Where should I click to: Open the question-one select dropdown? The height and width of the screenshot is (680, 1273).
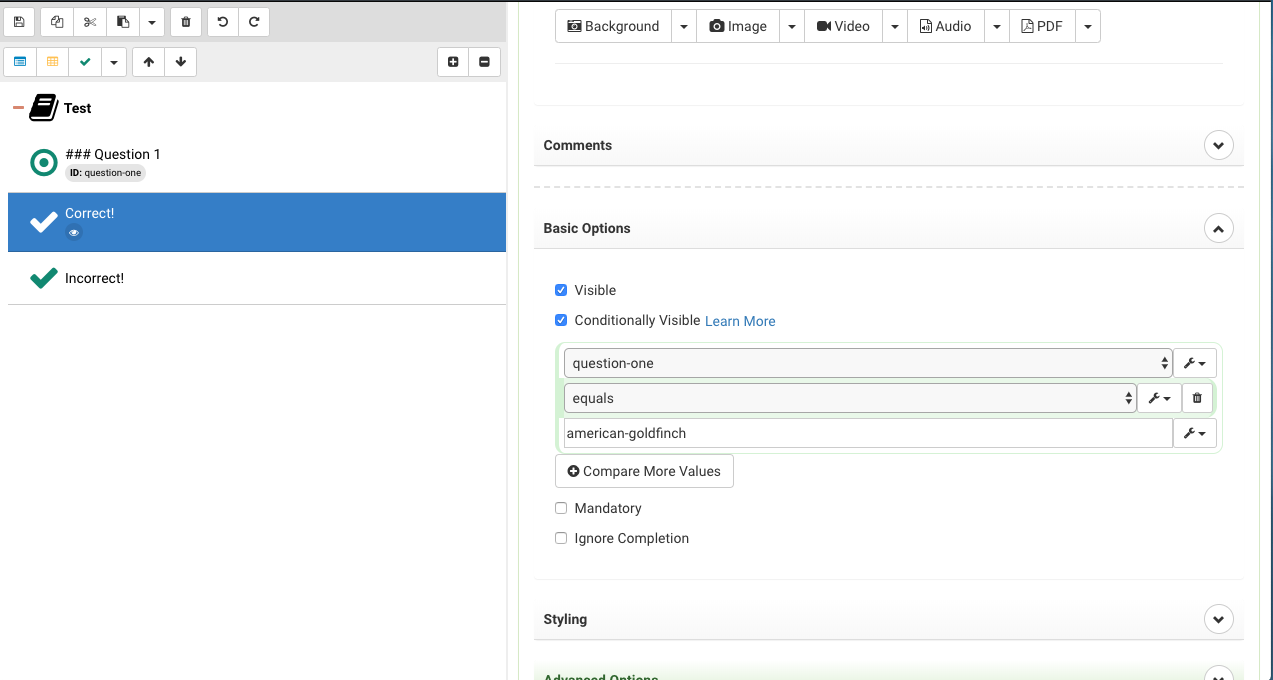click(867, 363)
